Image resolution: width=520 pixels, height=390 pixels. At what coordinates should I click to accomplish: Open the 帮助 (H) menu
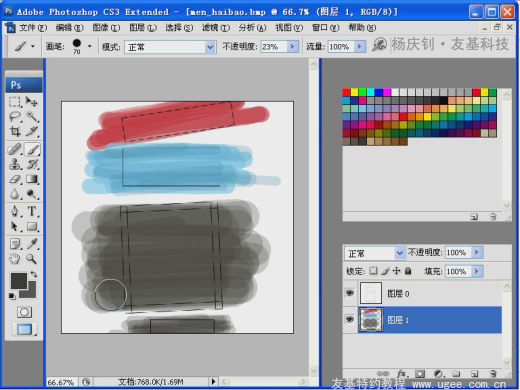point(362,28)
